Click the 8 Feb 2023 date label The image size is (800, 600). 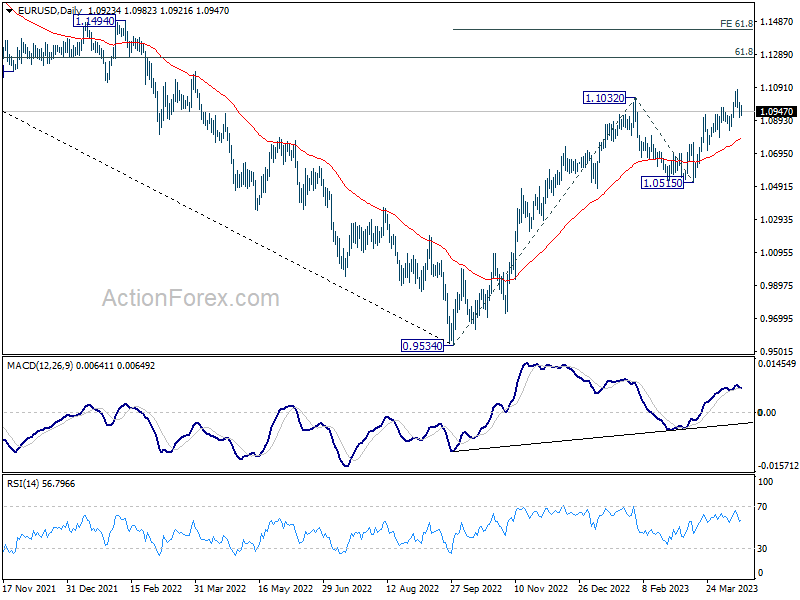click(665, 588)
